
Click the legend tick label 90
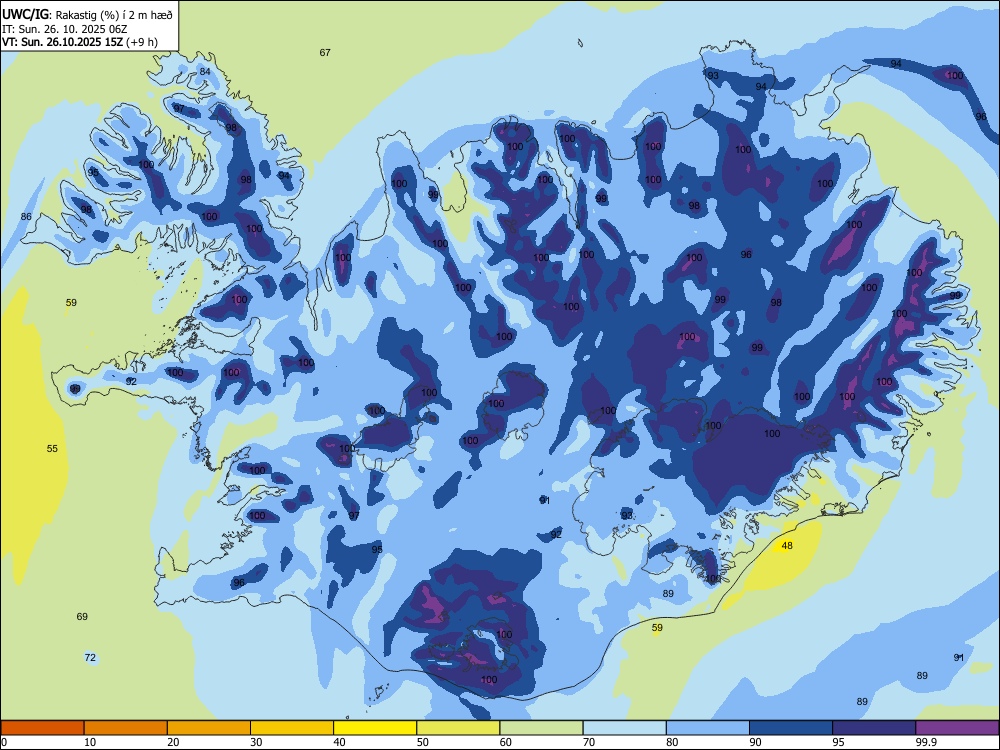756,742
